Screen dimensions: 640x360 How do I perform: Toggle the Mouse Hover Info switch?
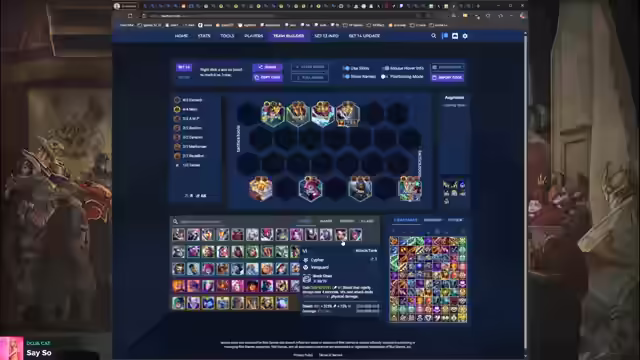click(384, 68)
